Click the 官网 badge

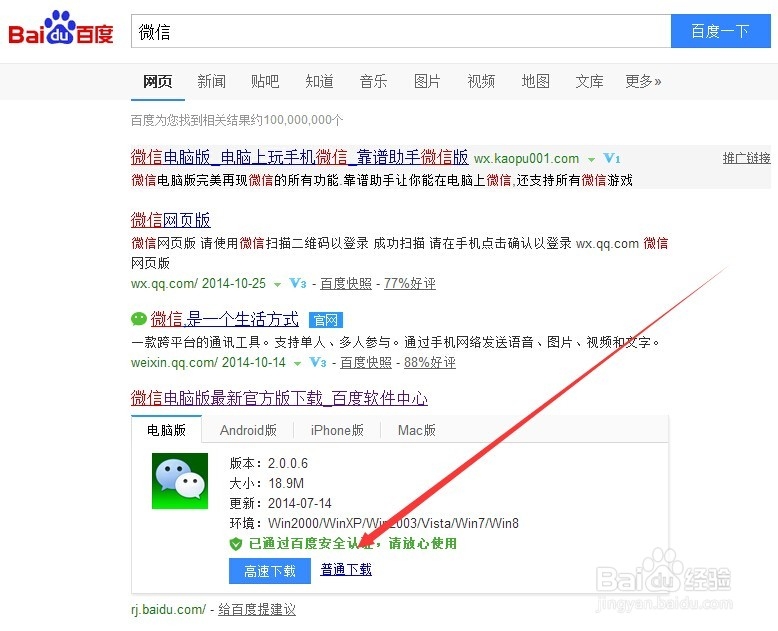point(325,320)
